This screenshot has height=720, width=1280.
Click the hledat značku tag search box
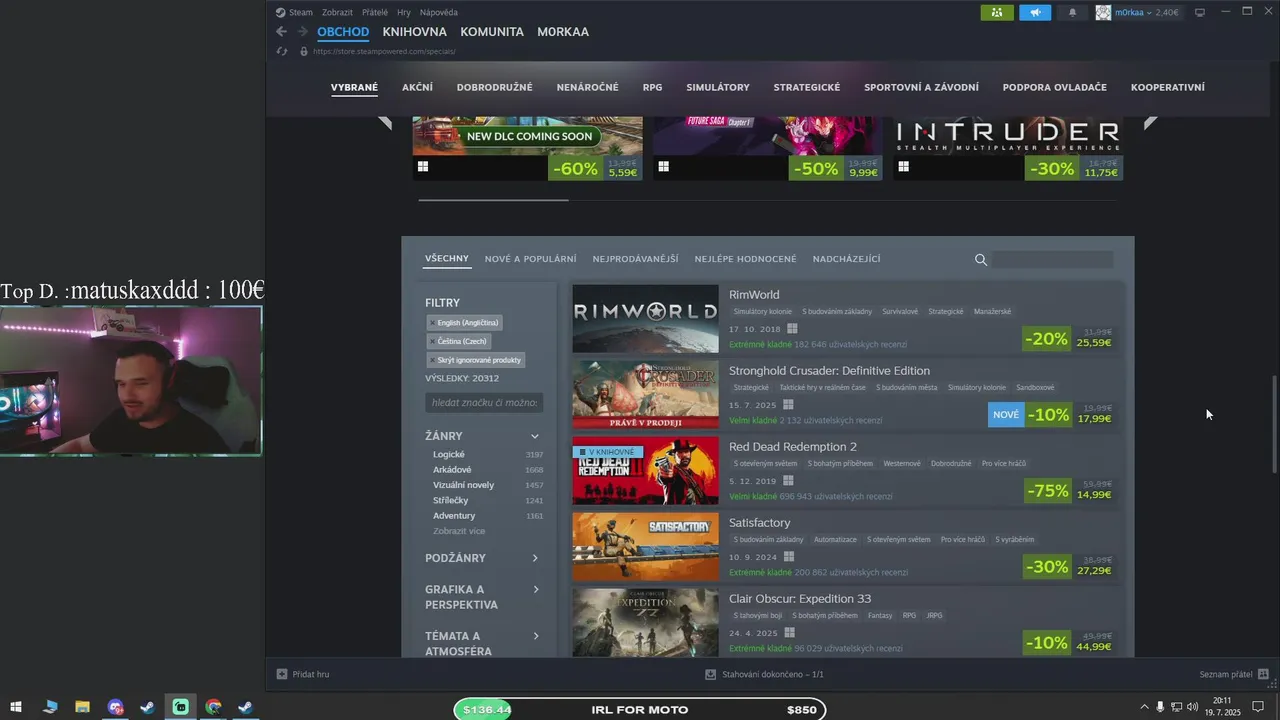point(484,402)
